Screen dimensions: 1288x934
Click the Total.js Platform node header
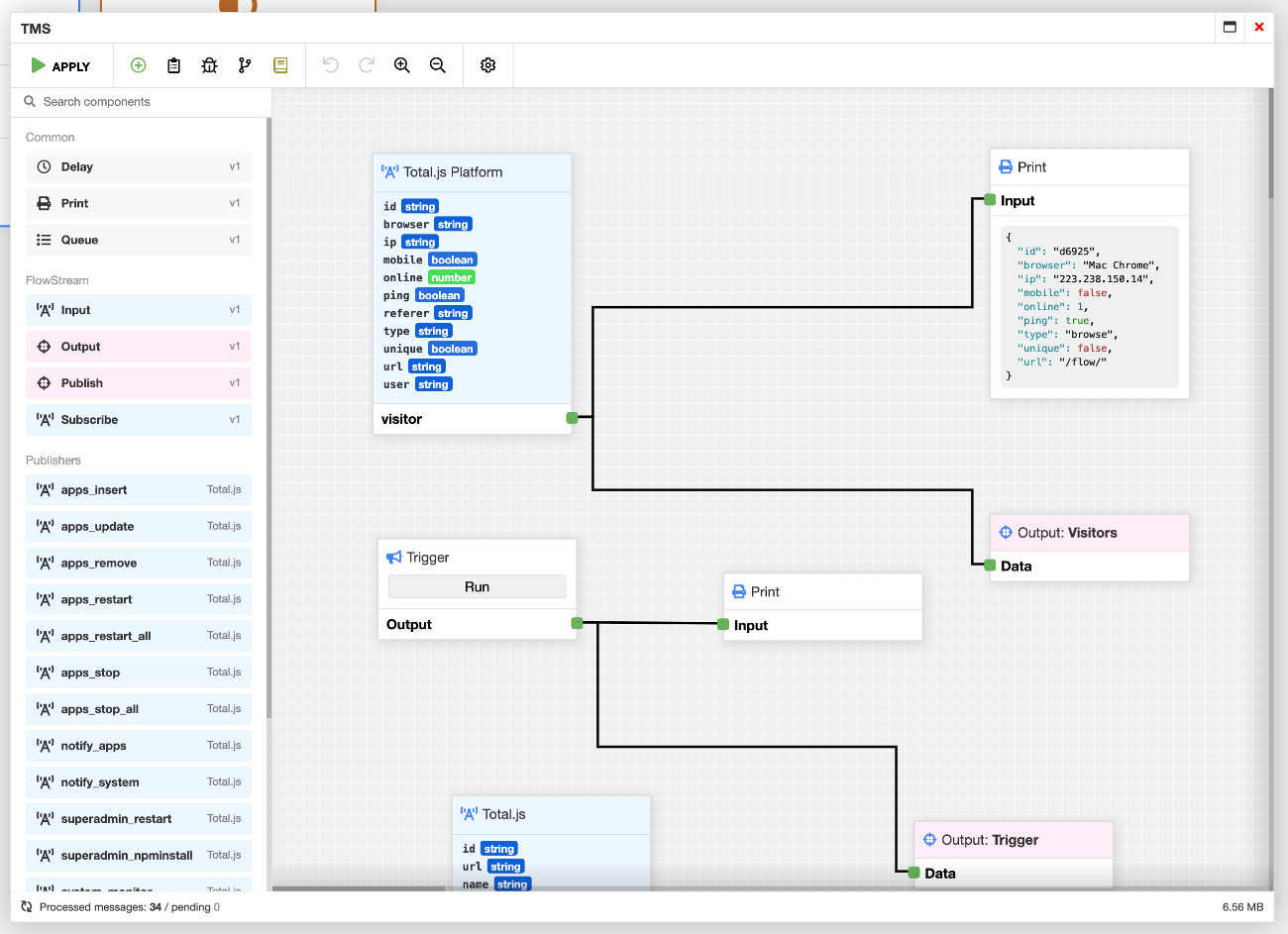pyautogui.click(x=473, y=172)
